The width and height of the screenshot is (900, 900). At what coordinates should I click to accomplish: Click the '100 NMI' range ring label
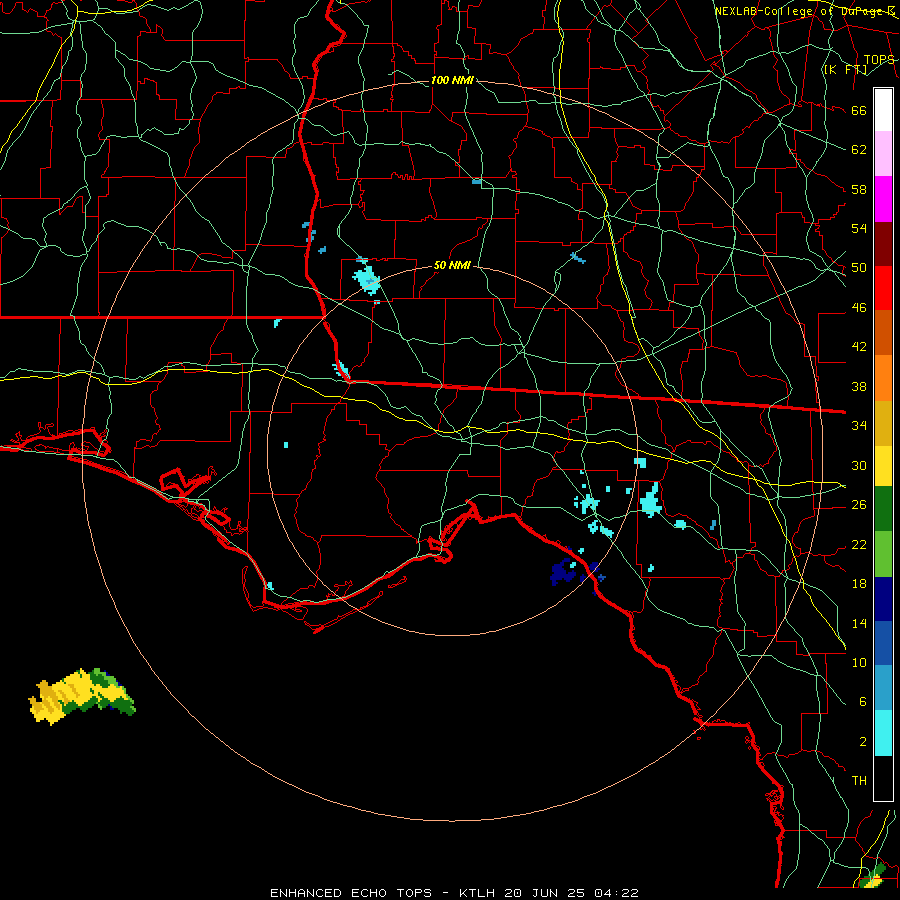pyautogui.click(x=452, y=80)
